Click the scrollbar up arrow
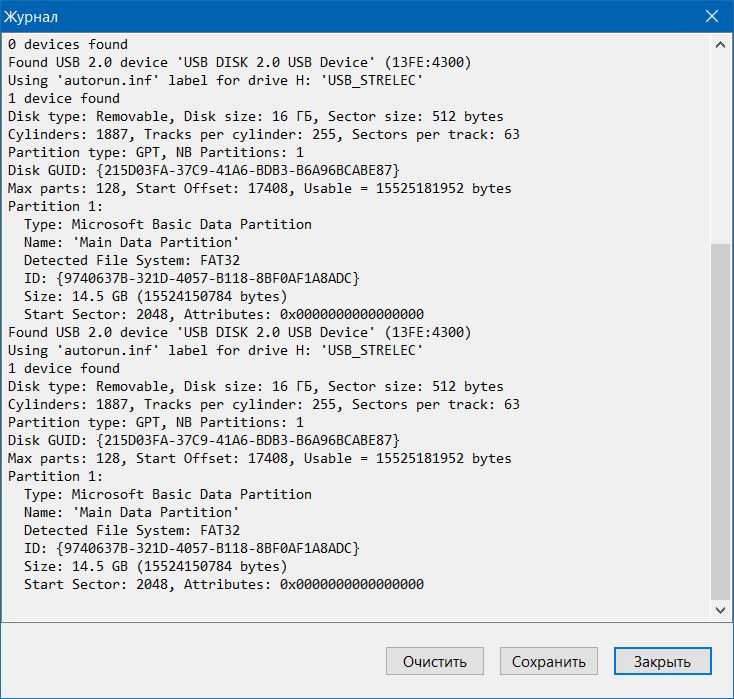Image resolution: width=734 pixels, height=699 pixels. (x=720, y=45)
